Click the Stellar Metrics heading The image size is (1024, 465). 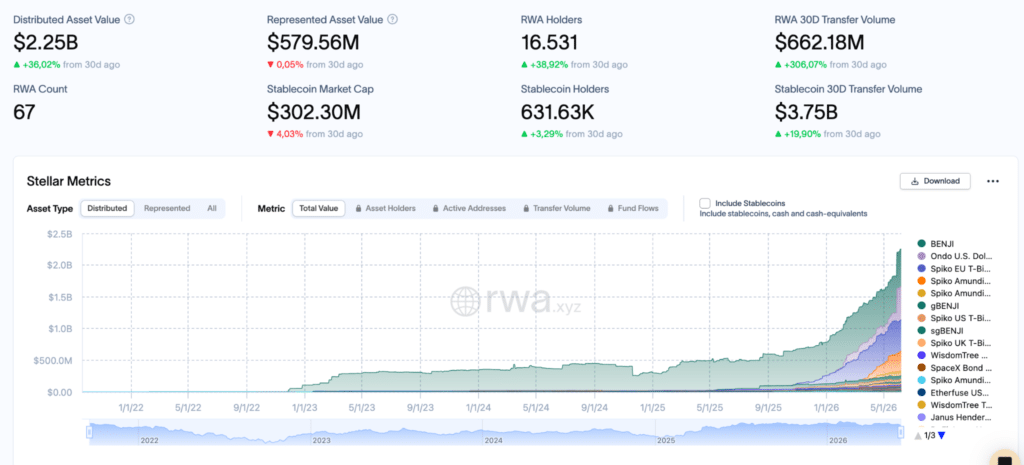[69, 181]
